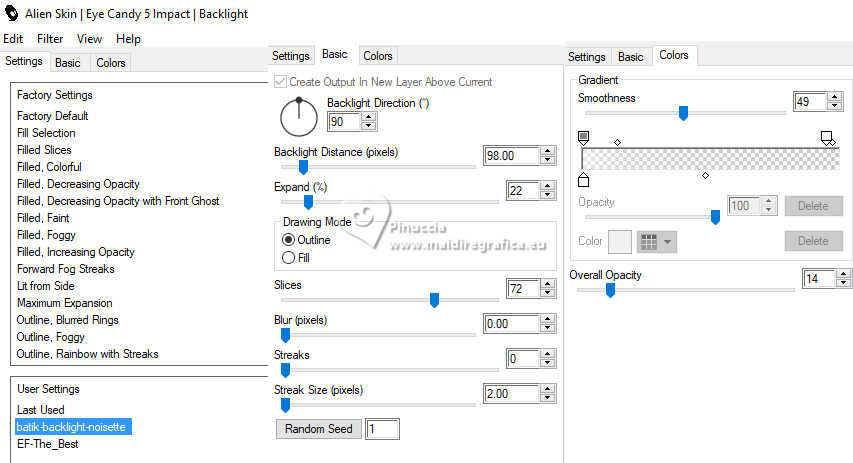Click the Slices slider handle
Screen dimensions: 853x463
(x=434, y=300)
